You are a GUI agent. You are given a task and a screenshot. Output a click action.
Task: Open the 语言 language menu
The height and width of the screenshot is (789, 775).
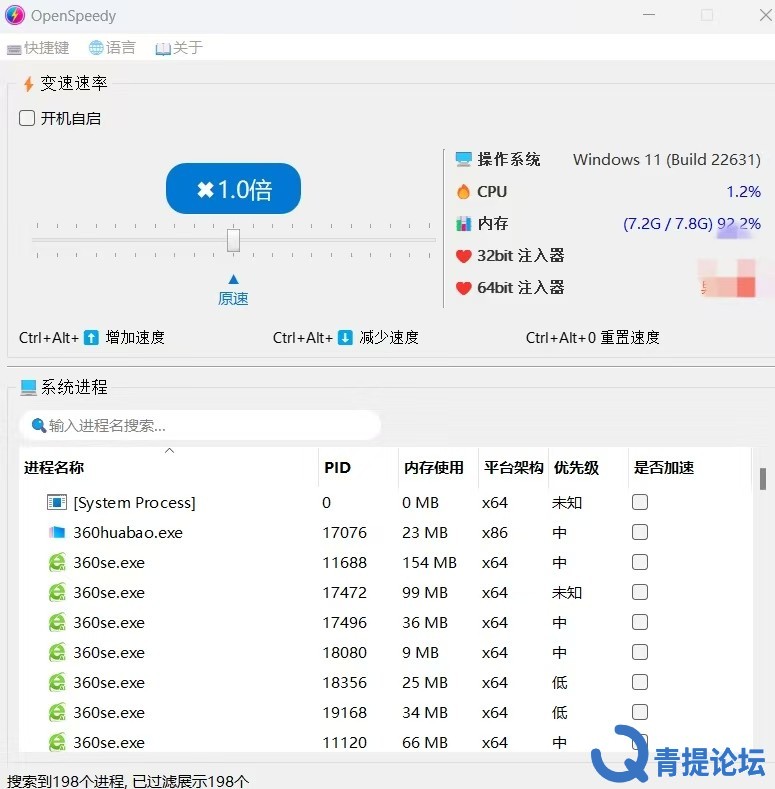click(x=112, y=48)
